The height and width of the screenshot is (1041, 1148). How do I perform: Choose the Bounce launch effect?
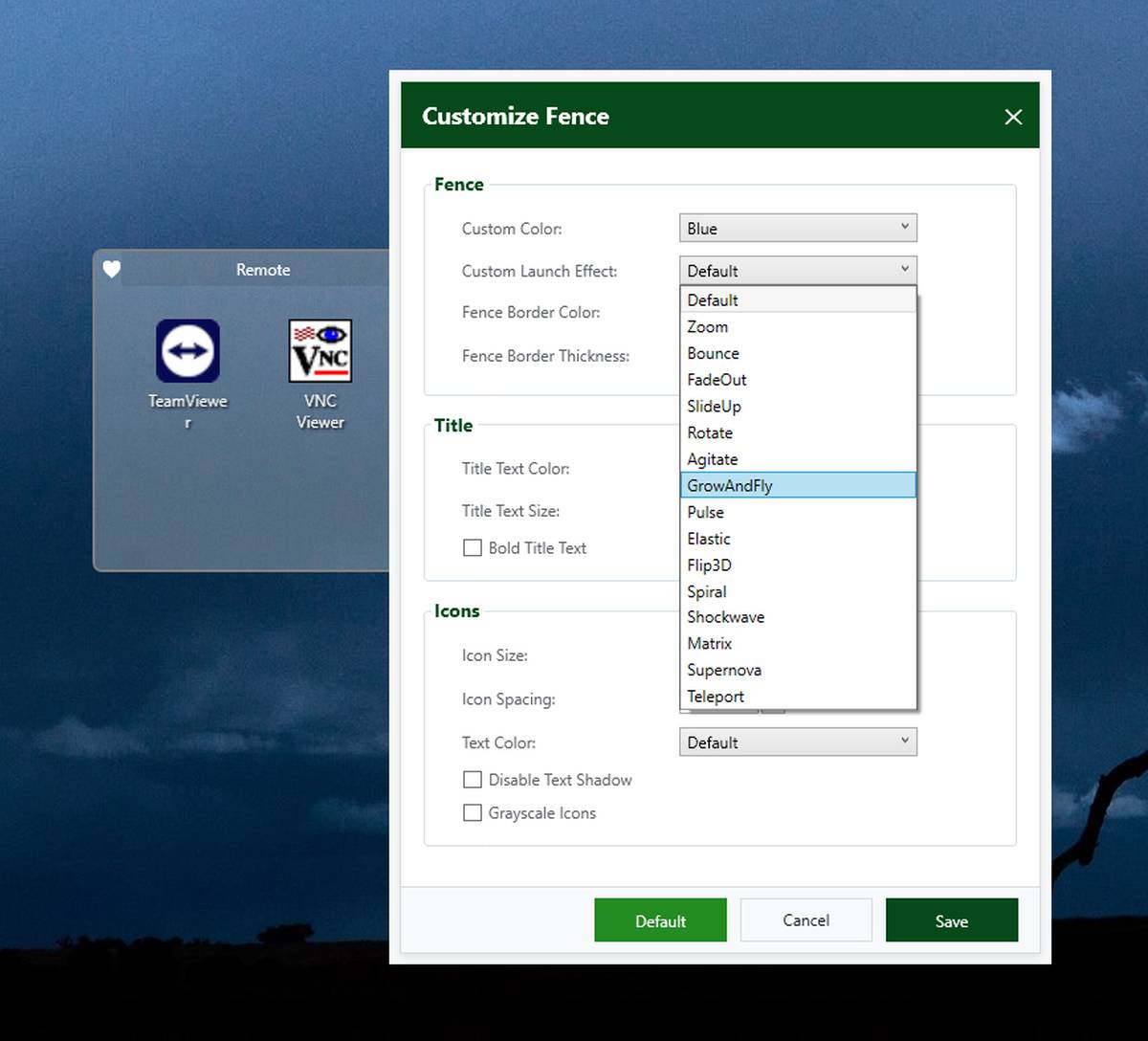pyautogui.click(x=798, y=354)
